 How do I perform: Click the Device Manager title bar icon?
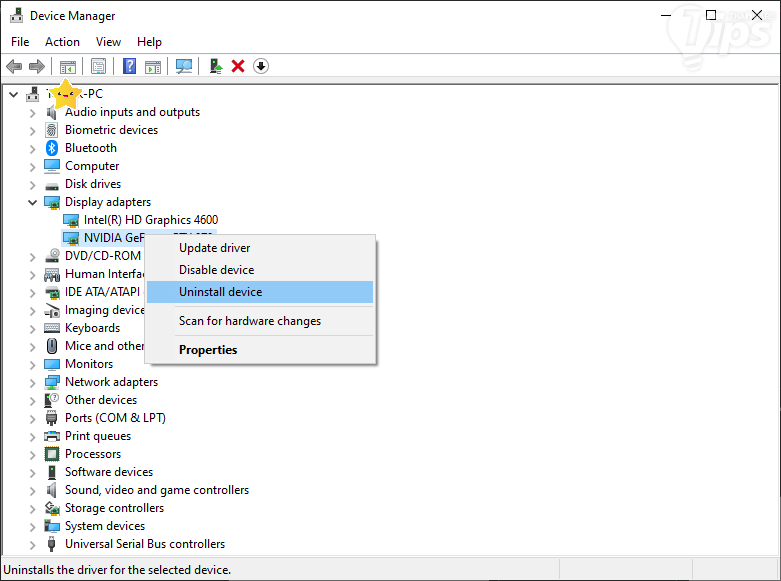click(x=16, y=15)
